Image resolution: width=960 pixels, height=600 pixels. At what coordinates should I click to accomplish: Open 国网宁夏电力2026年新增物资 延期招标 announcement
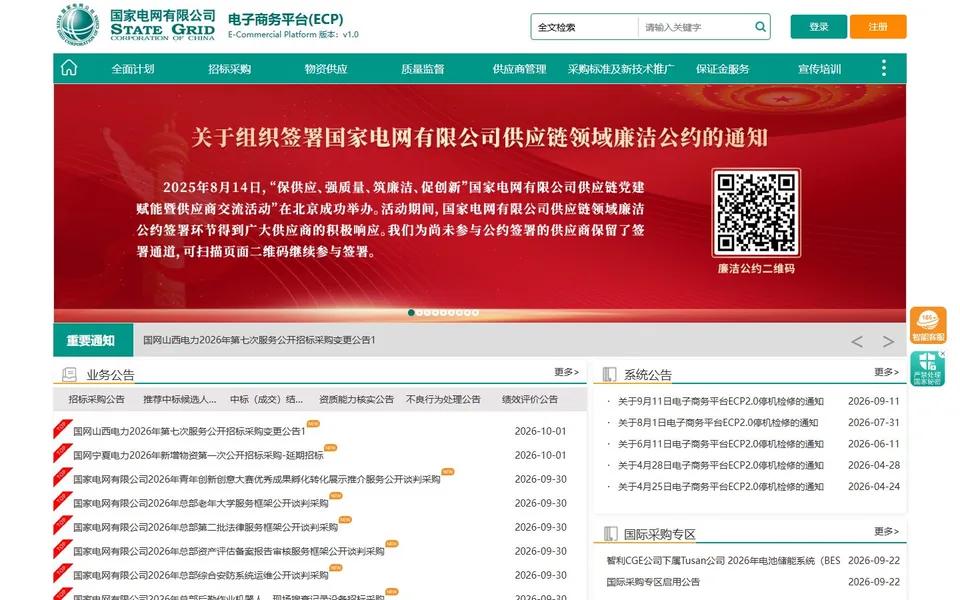click(198, 455)
